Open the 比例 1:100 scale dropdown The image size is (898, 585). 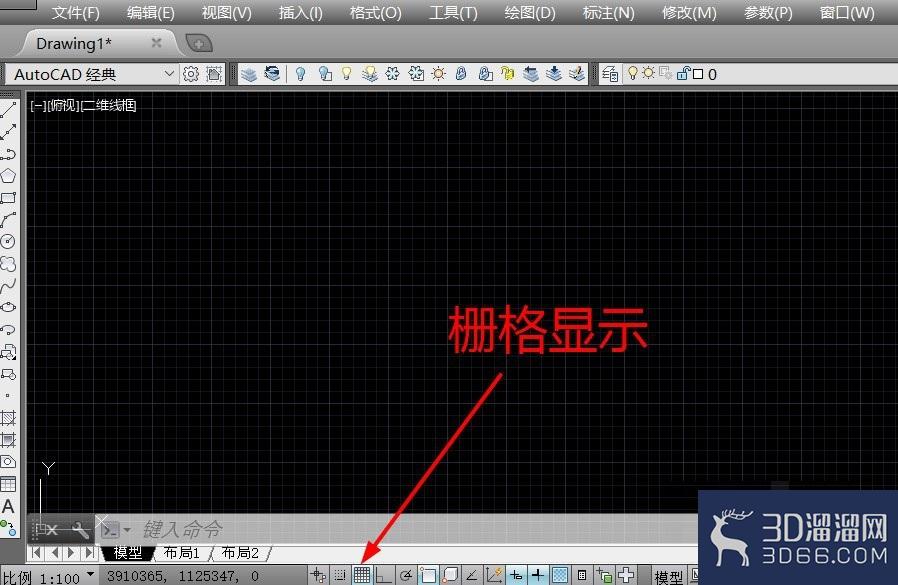point(90,574)
